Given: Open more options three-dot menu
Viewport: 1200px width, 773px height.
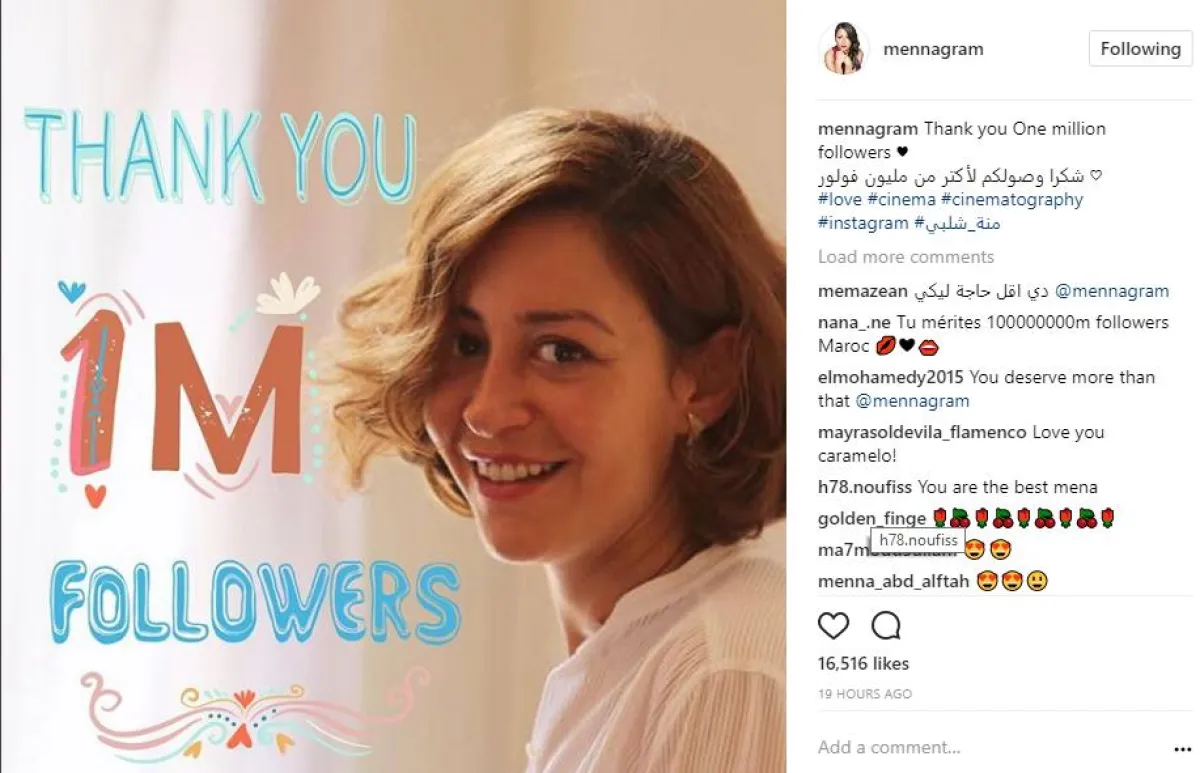Looking at the screenshot, I should pos(1182,748).
